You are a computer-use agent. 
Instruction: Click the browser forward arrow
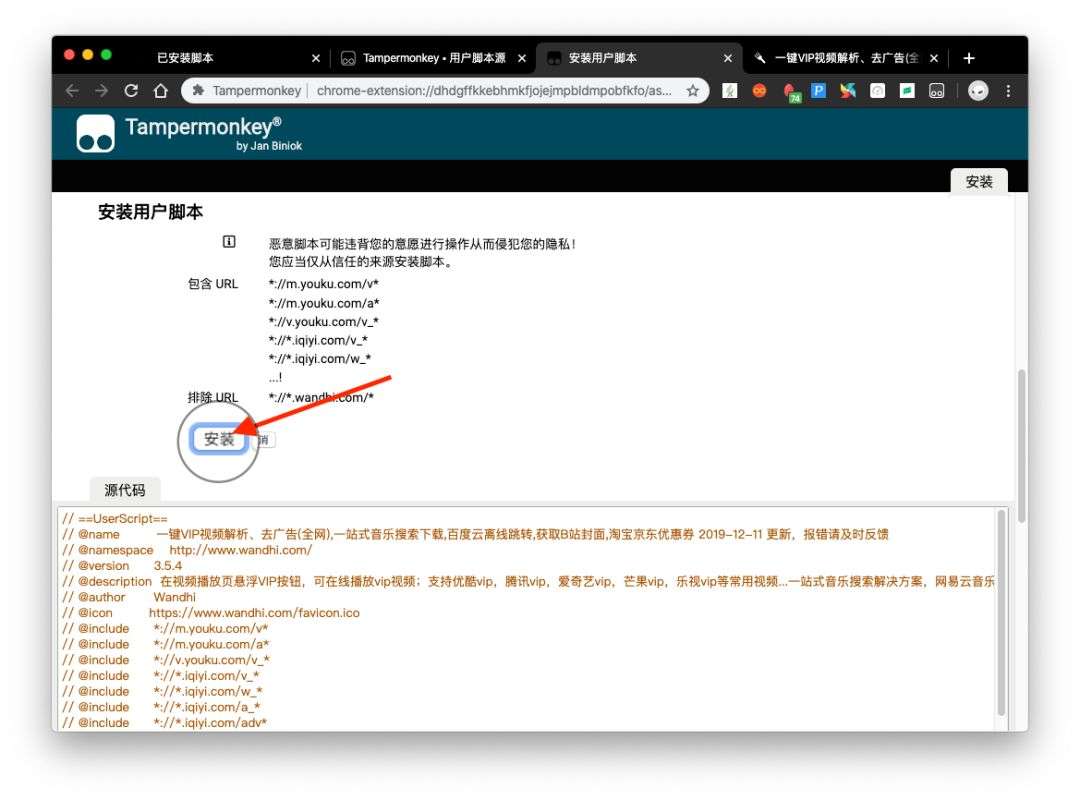(101, 90)
